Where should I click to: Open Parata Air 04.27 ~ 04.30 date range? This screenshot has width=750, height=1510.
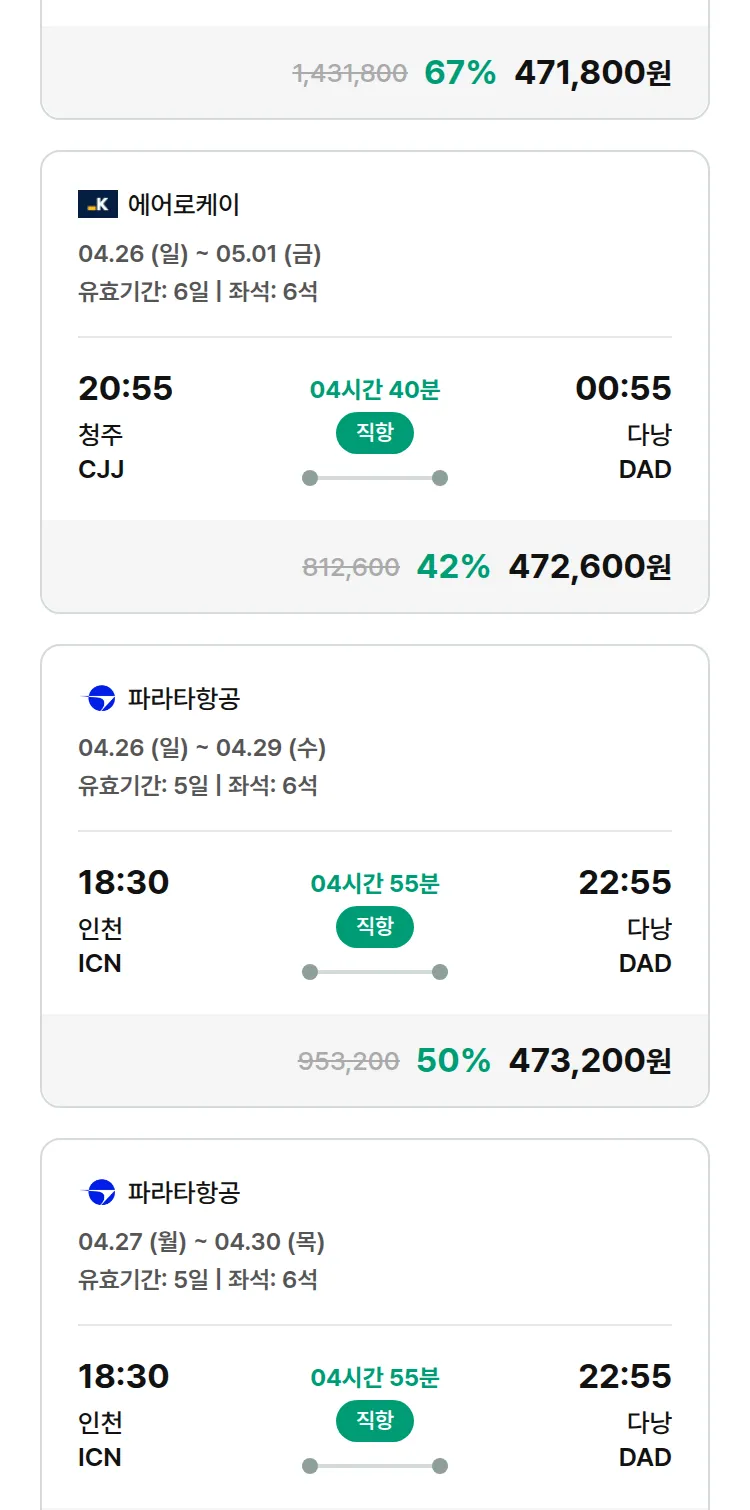coord(201,1242)
